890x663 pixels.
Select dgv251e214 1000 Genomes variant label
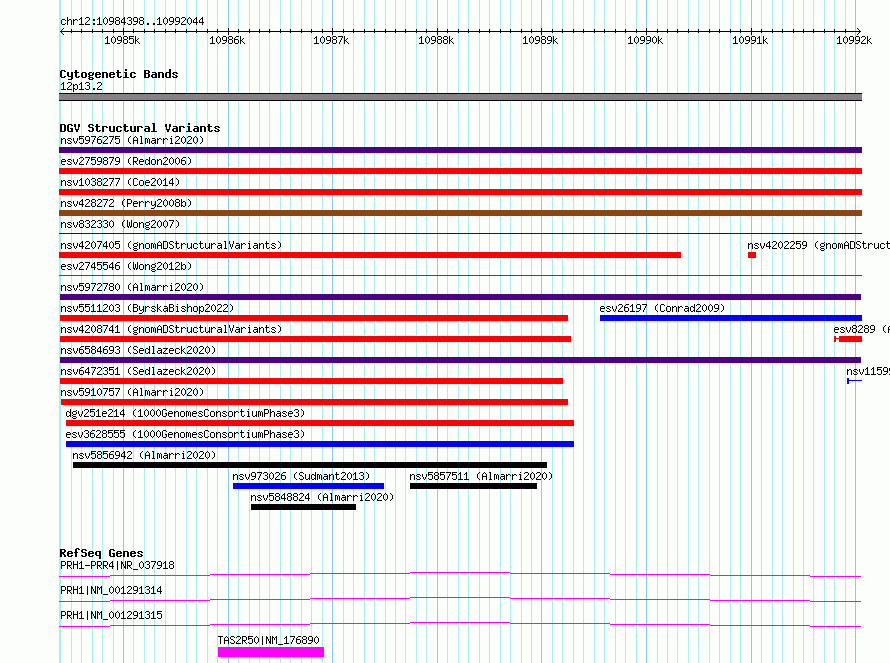click(x=185, y=413)
